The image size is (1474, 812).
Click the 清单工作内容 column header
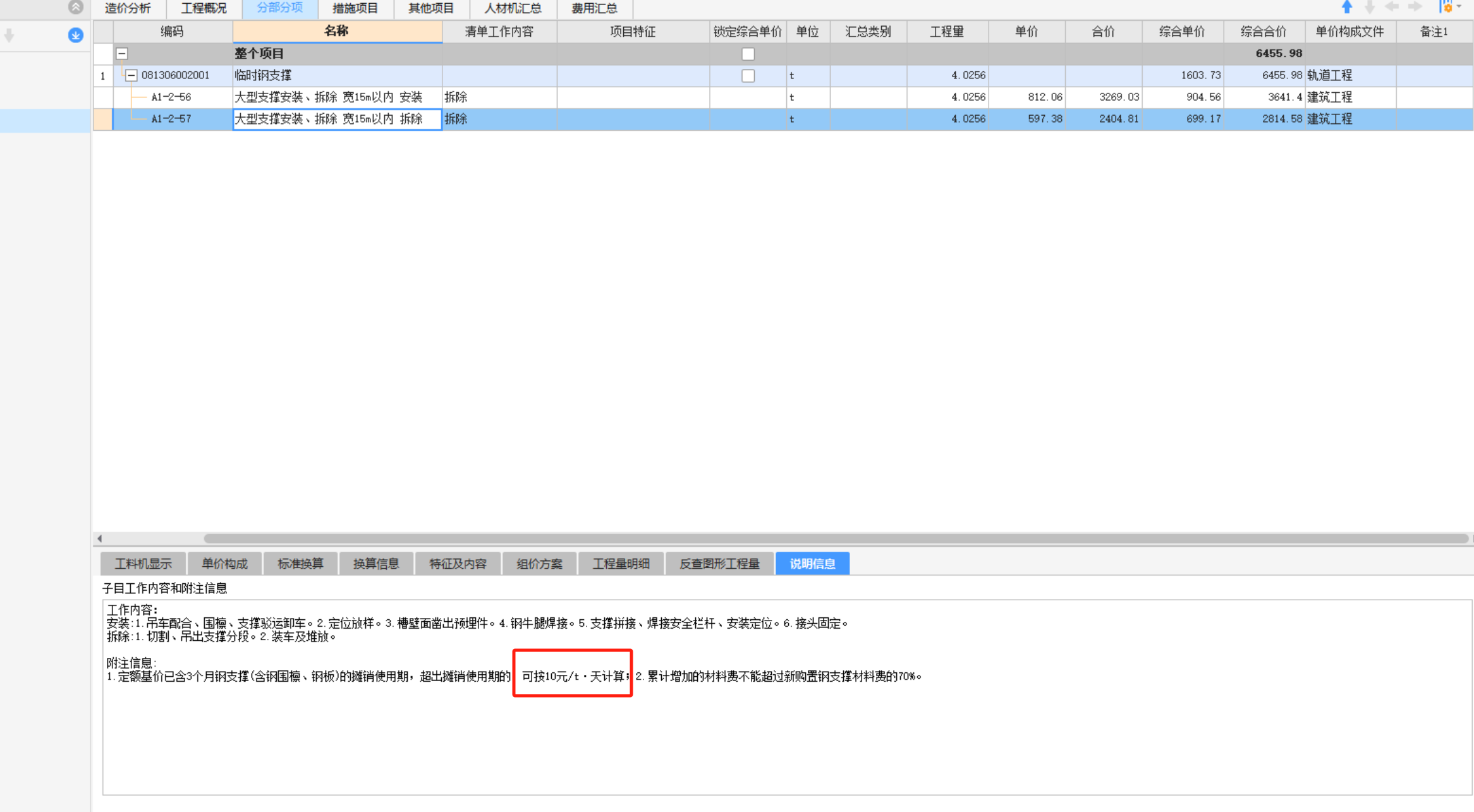[x=499, y=32]
